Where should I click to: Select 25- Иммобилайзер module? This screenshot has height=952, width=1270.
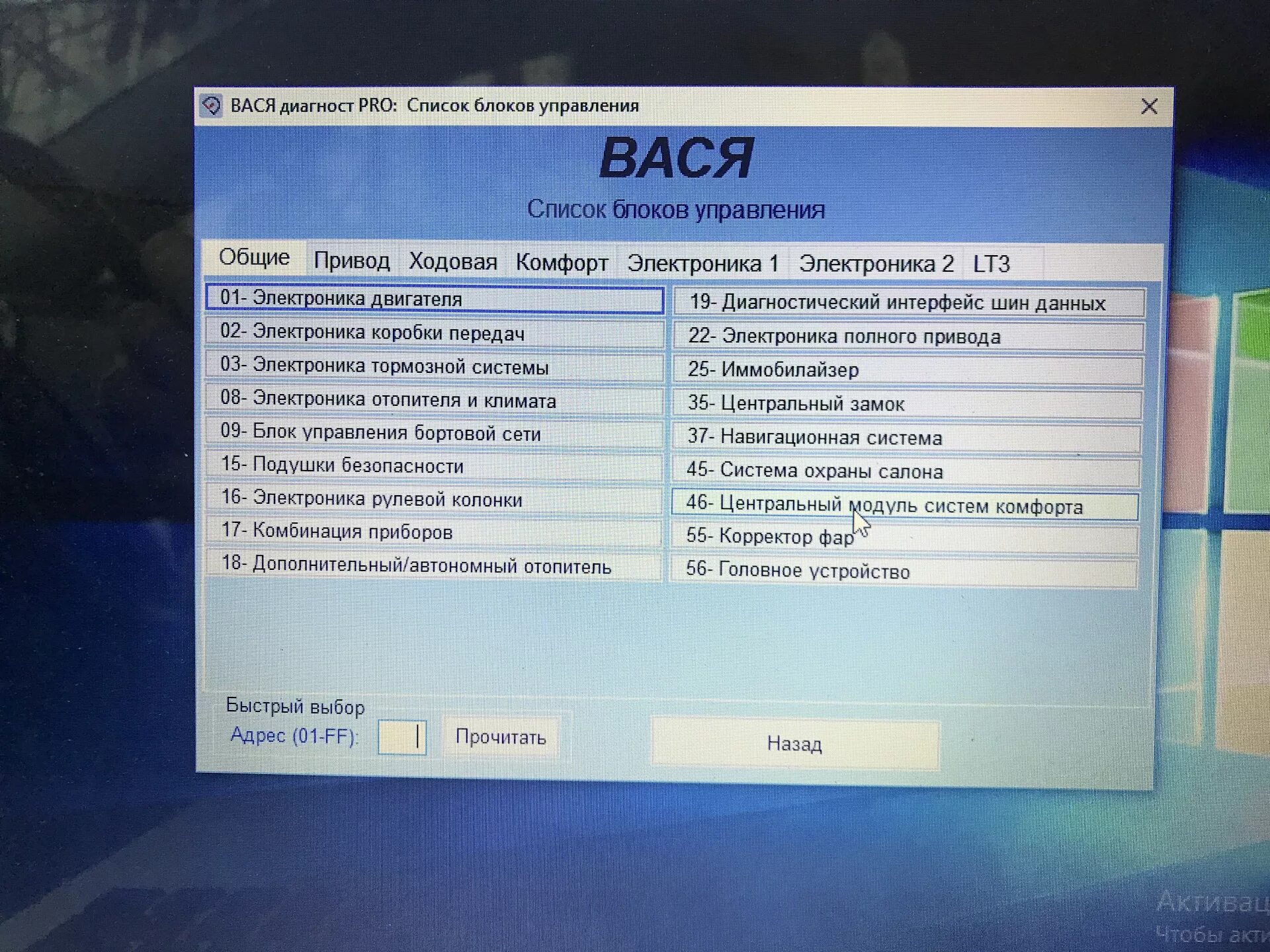coord(908,370)
